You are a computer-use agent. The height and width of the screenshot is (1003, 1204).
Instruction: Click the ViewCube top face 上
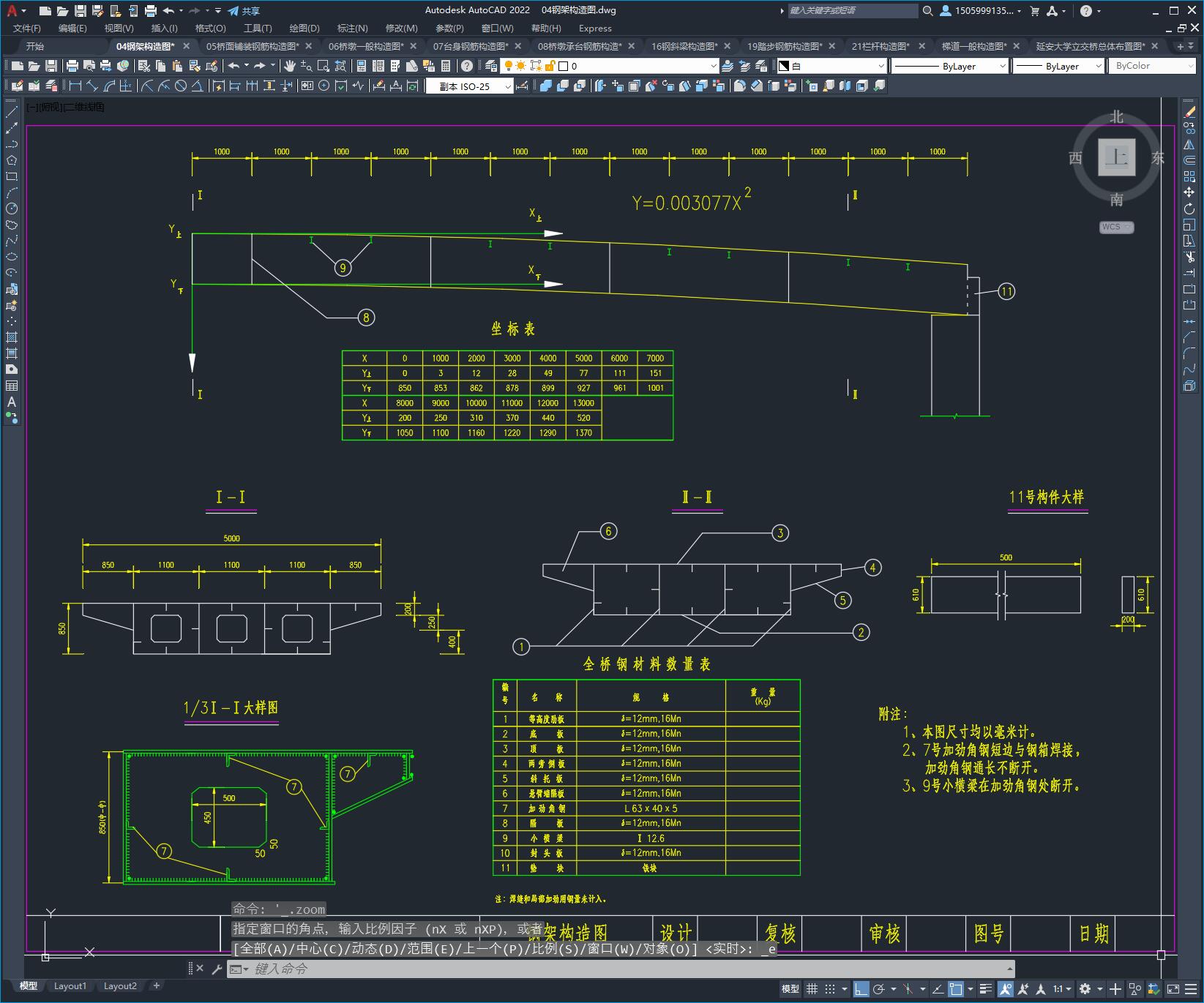tap(1116, 157)
